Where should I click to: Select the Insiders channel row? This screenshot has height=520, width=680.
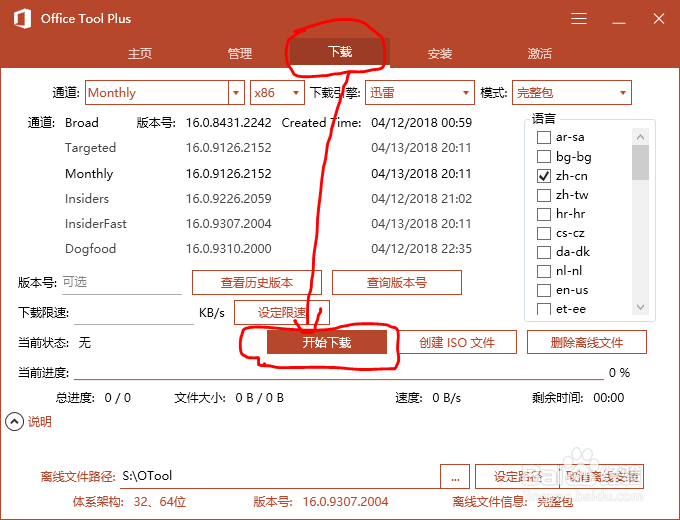pyautogui.click(x=268, y=199)
